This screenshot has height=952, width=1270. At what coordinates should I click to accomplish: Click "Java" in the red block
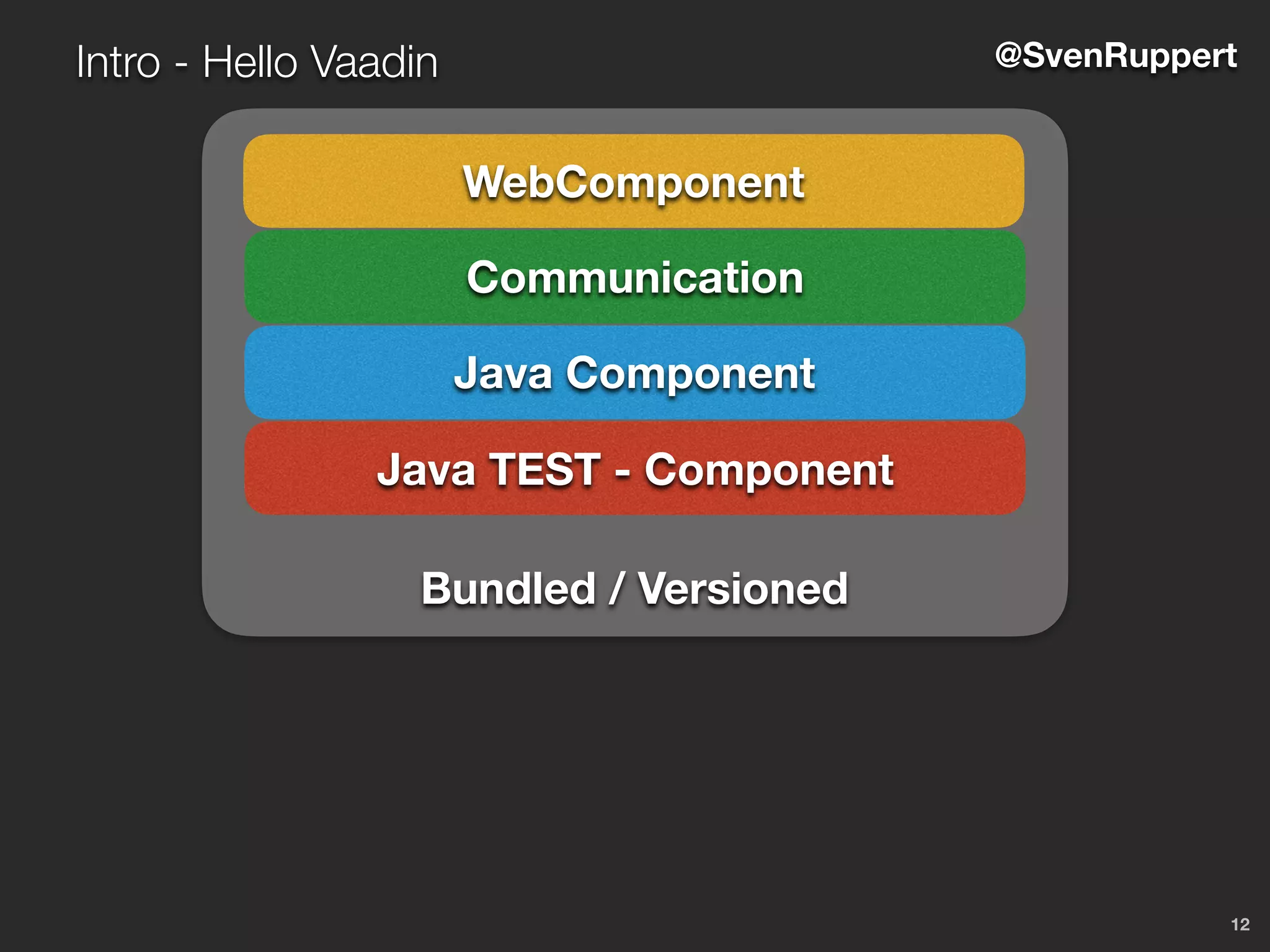click(x=426, y=469)
